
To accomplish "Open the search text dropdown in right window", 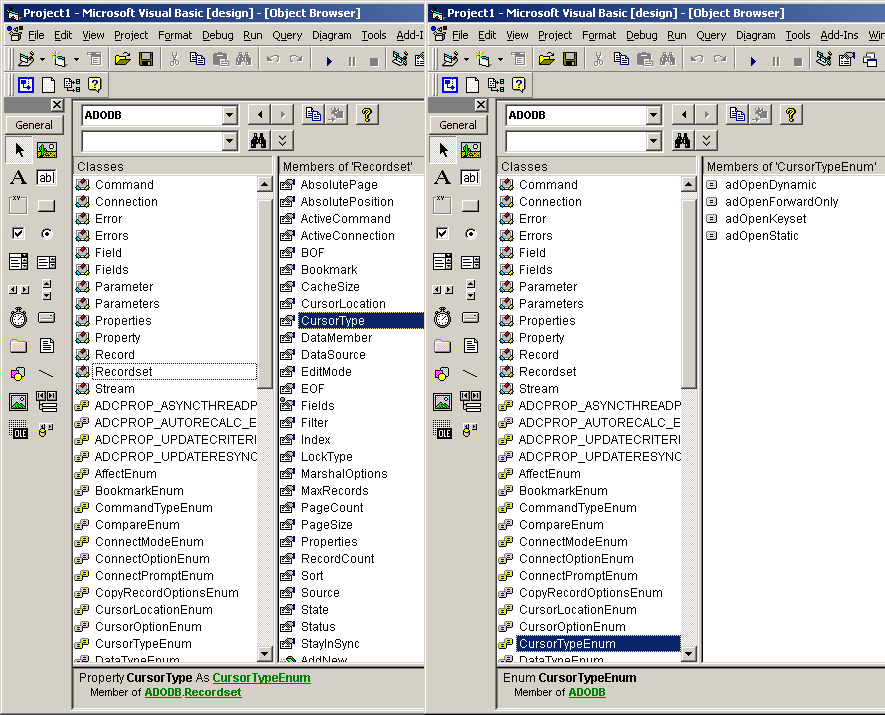I will pyautogui.click(x=653, y=141).
